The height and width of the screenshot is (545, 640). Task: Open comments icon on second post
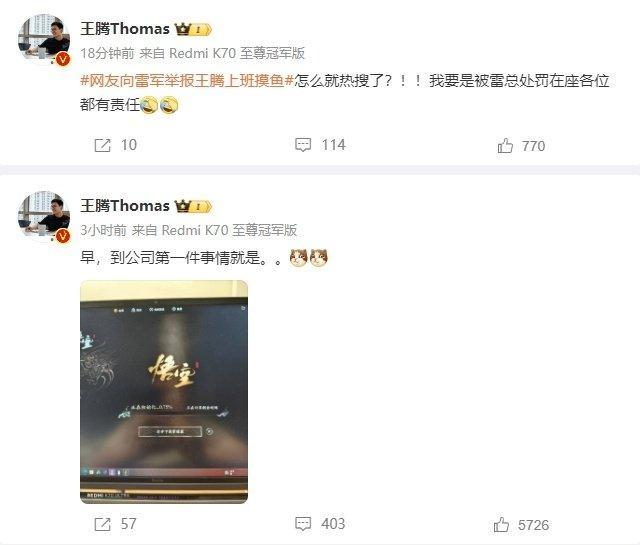(x=303, y=524)
